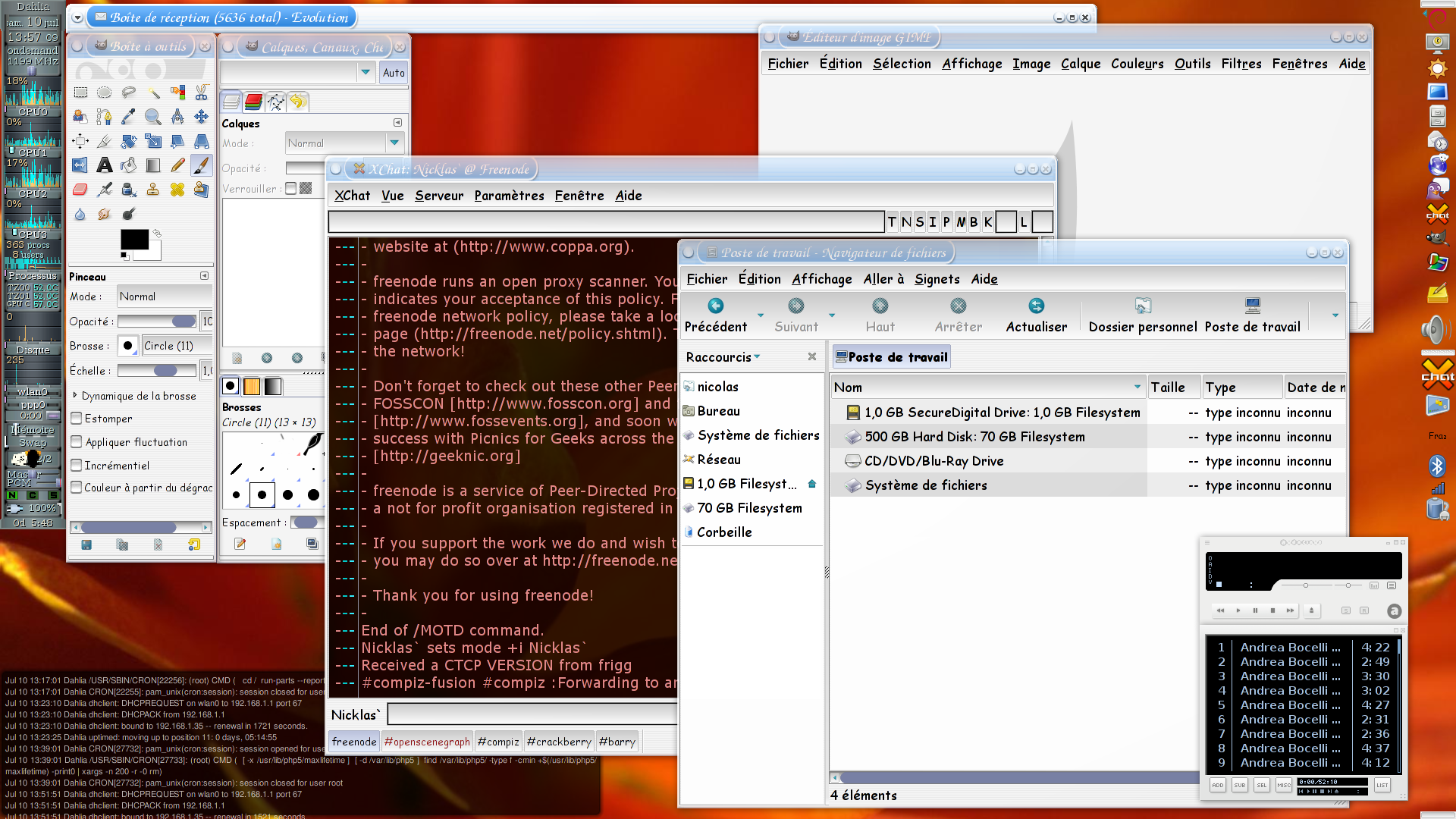Activate the Move tool in toolbox
The width and height of the screenshot is (1456, 819).
pos(202,117)
